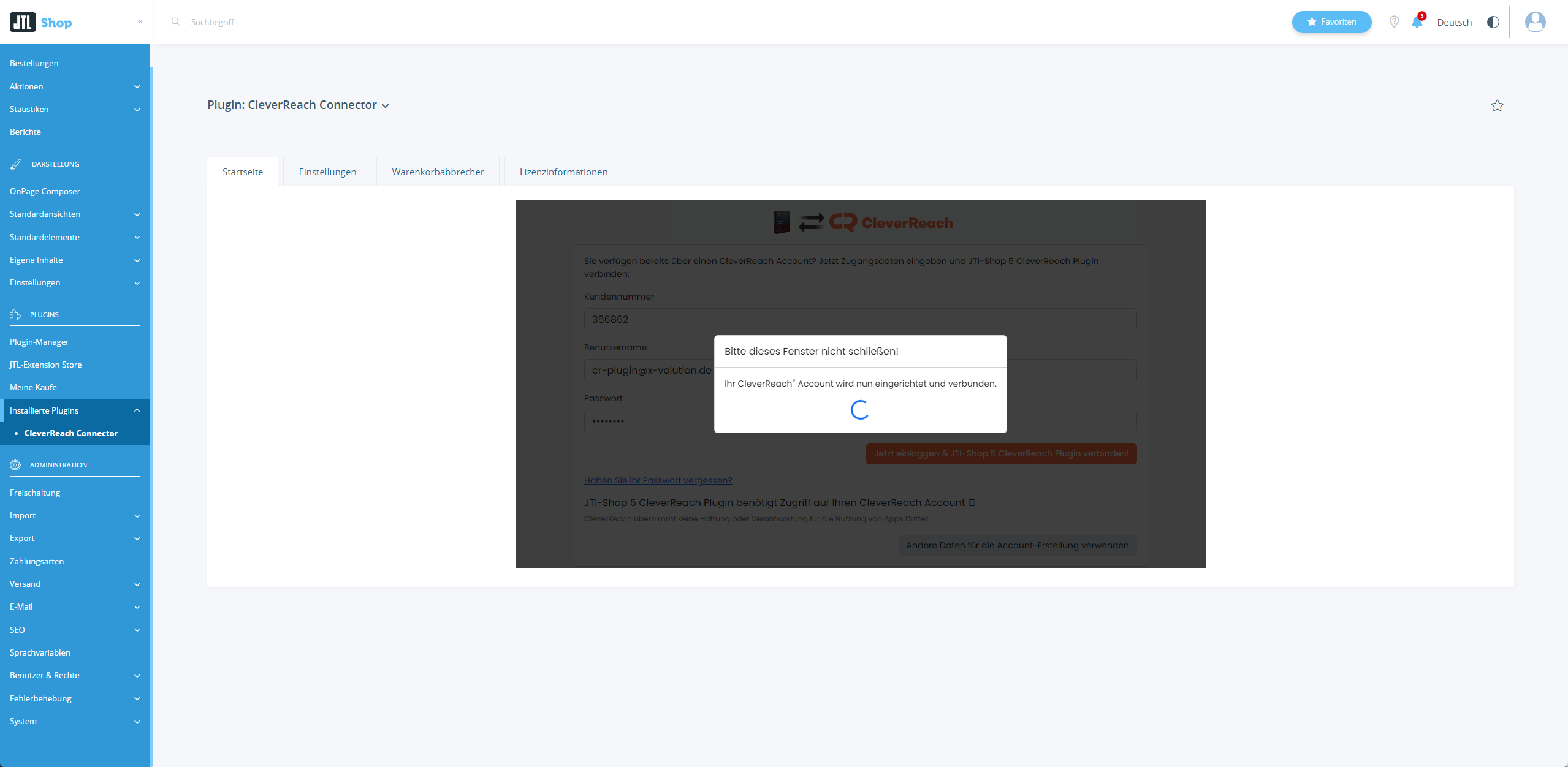This screenshot has height=767, width=1568.
Task: Click the loading spinner in the dialog
Action: [860, 410]
